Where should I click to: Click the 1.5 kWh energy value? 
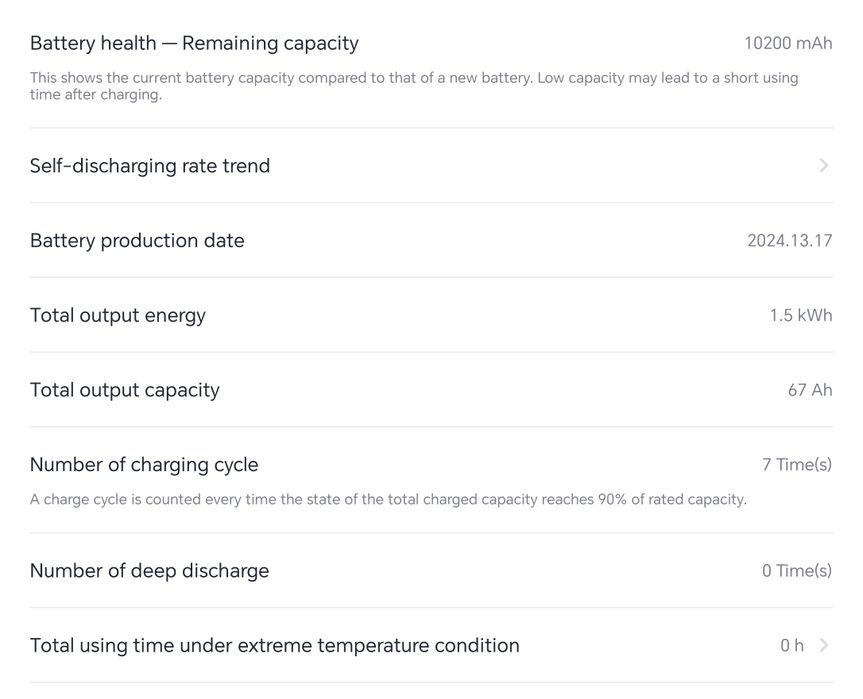click(800, 316)
